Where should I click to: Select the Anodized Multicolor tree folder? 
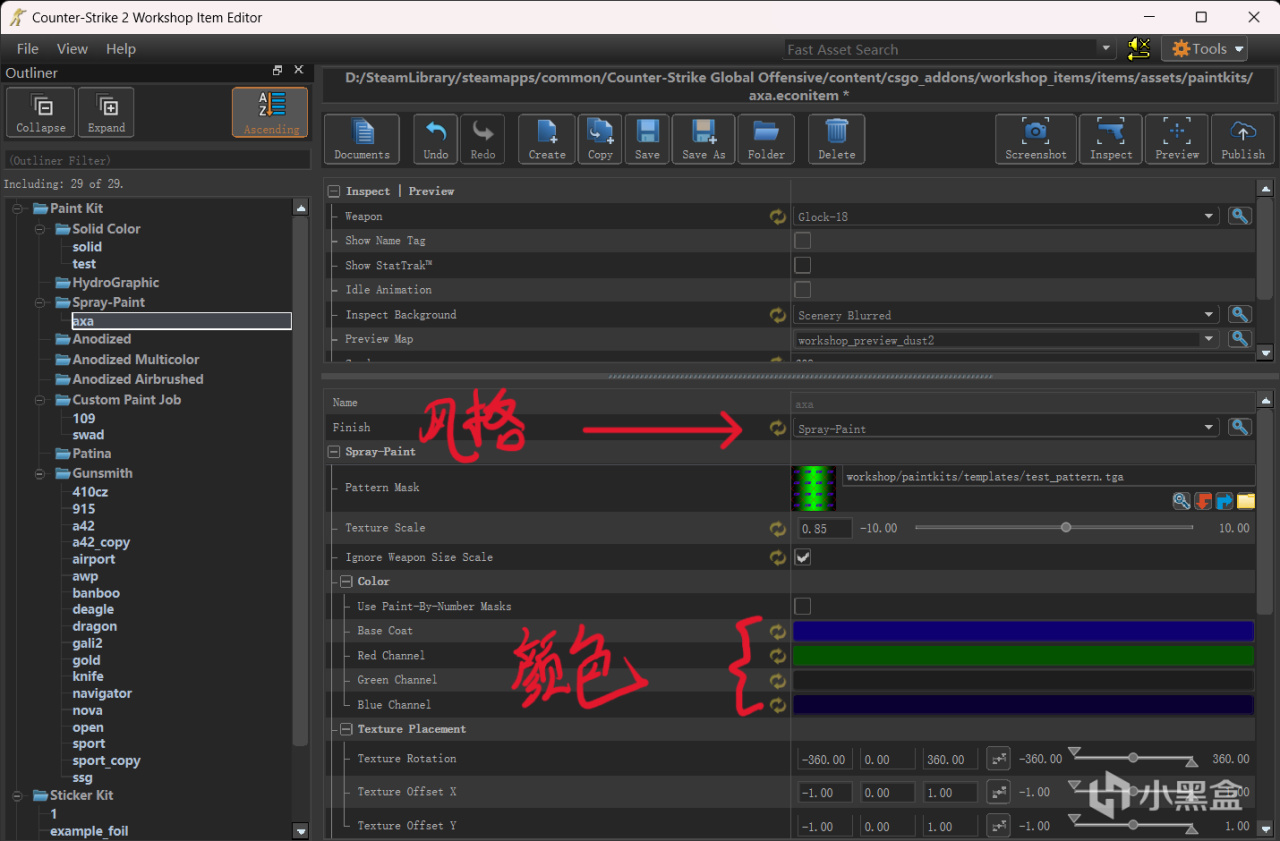point(135,359)
